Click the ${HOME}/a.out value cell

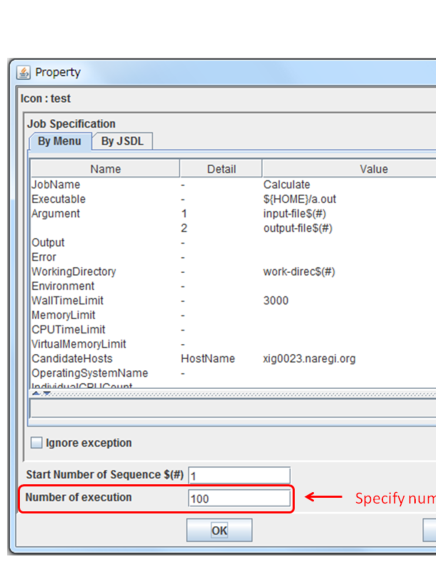[300, 199]
